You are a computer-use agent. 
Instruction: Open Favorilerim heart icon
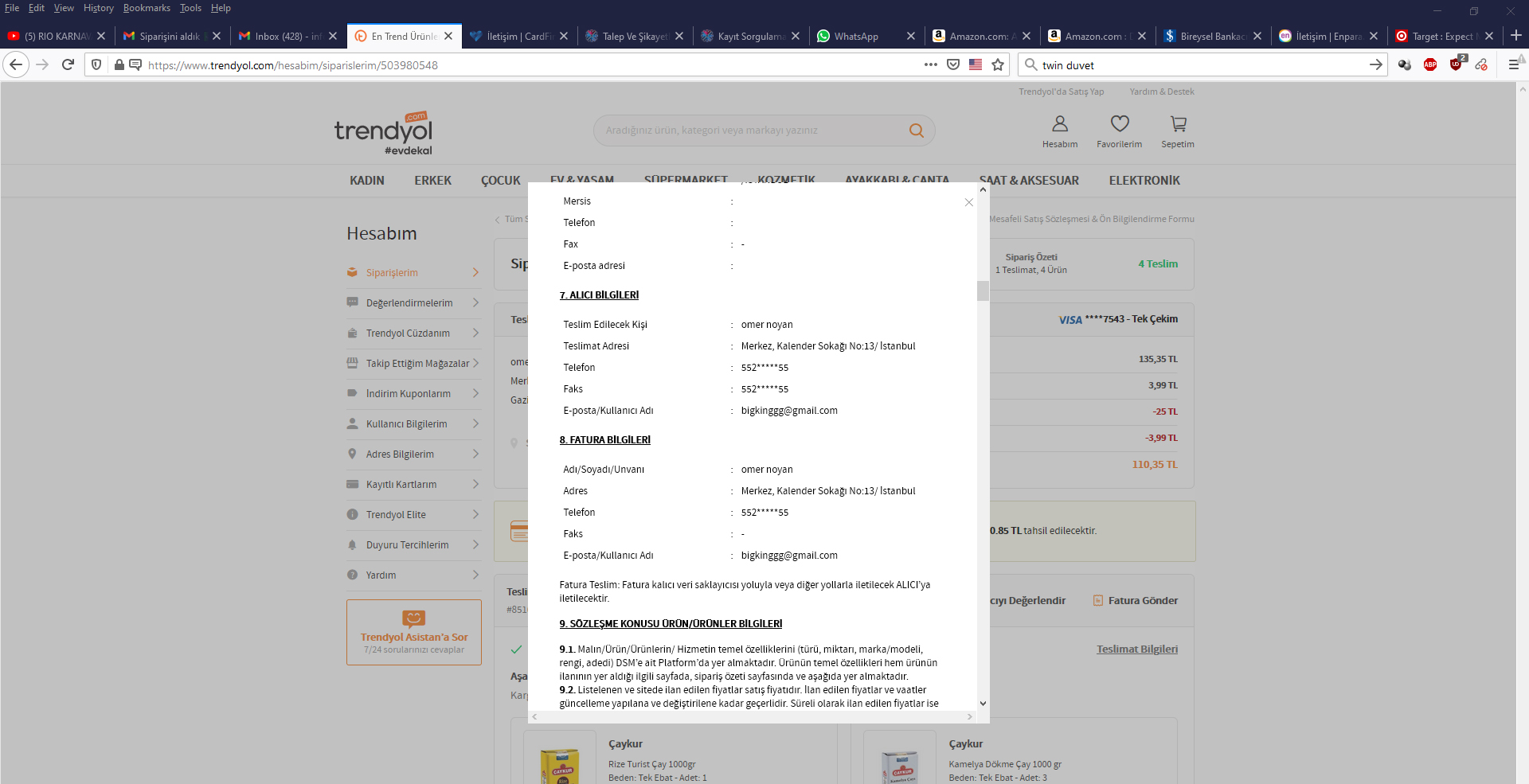coord(1119,124)
